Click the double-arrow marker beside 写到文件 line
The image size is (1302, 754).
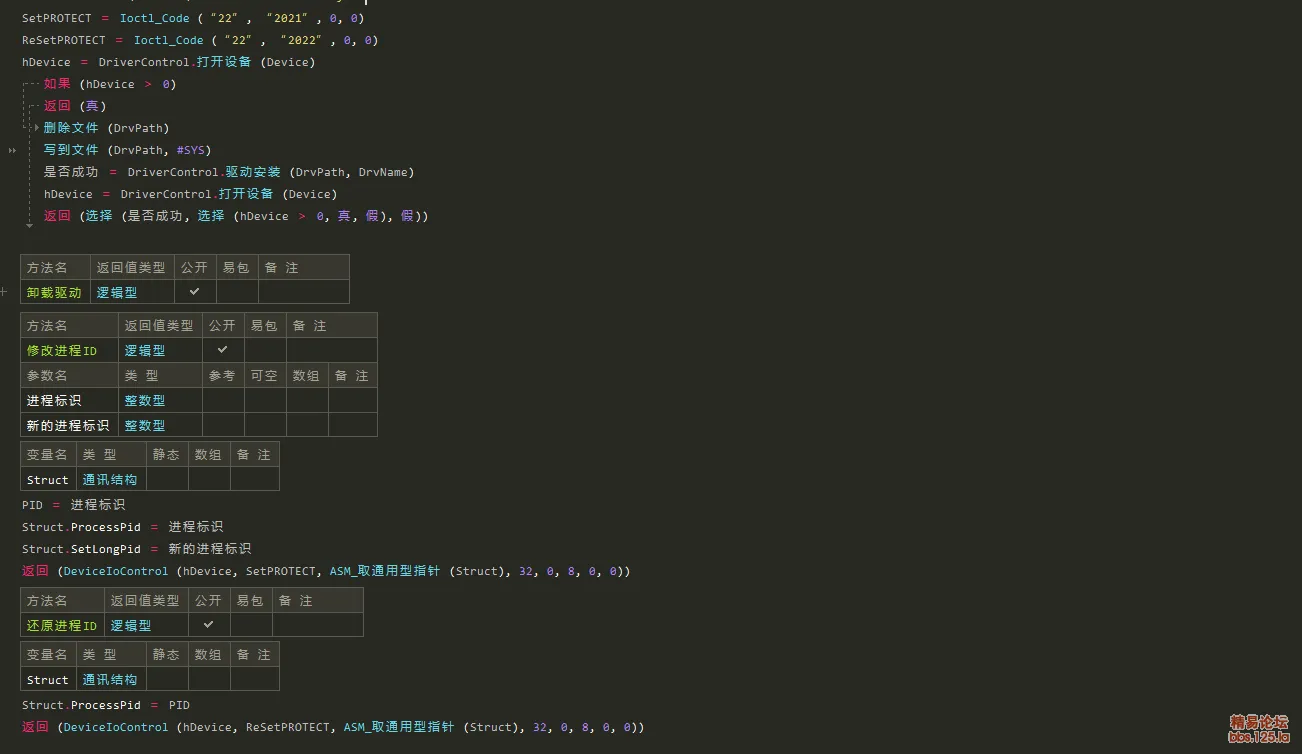(x=12, y=150)
